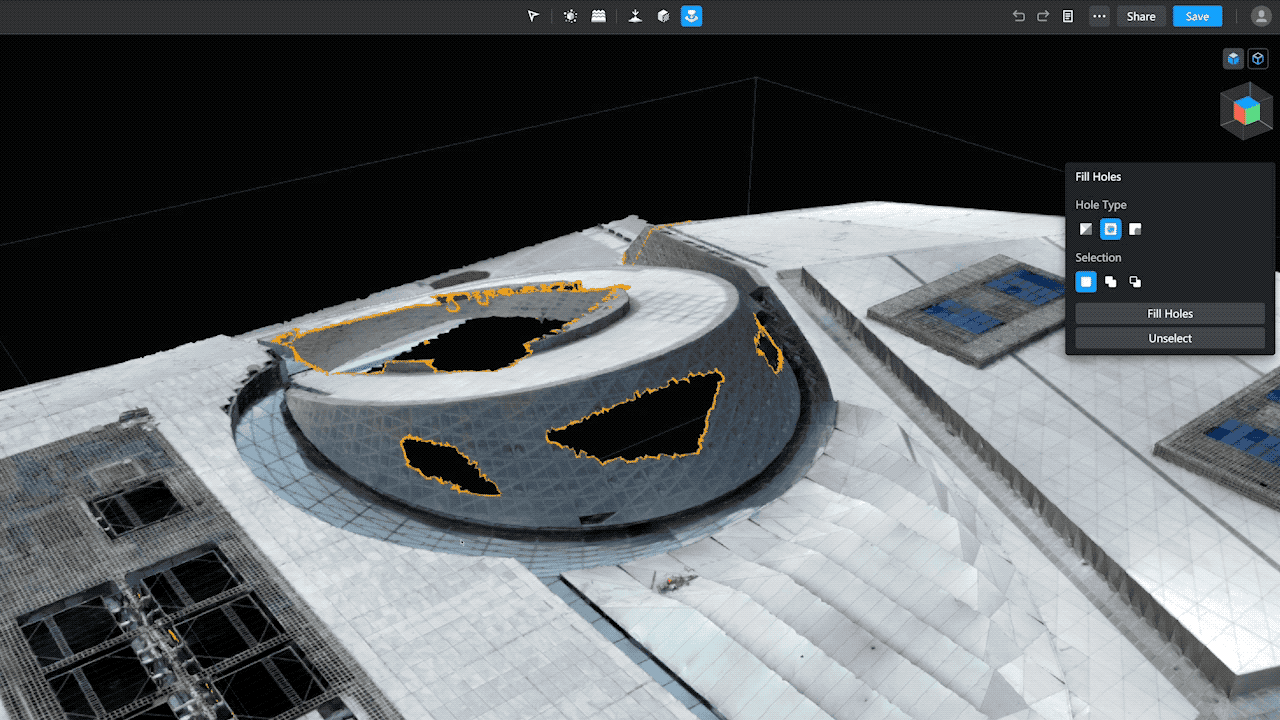Screen dimensions: 1280x720
Task: Open the three-dots more options menu
Action: 1100,16
